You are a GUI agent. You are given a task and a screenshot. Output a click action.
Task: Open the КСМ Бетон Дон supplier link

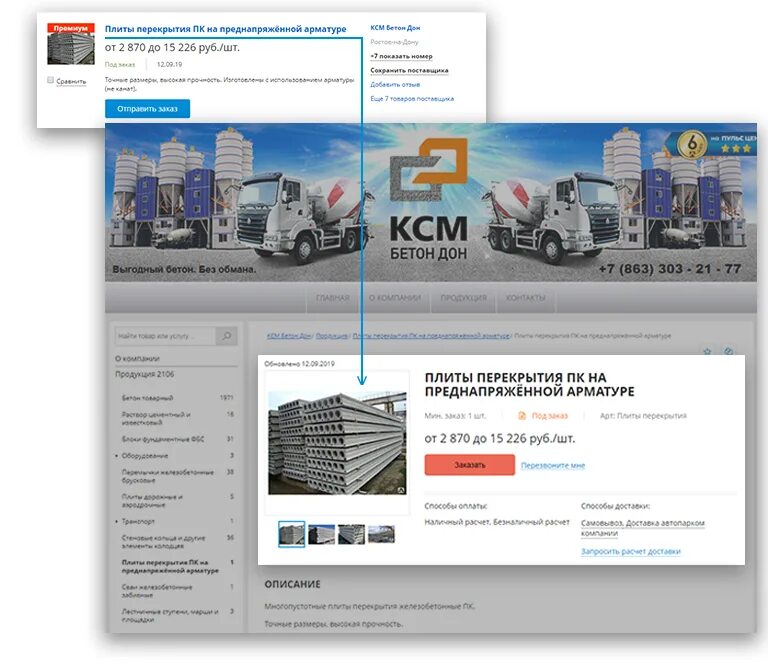(x=395, y=28)
